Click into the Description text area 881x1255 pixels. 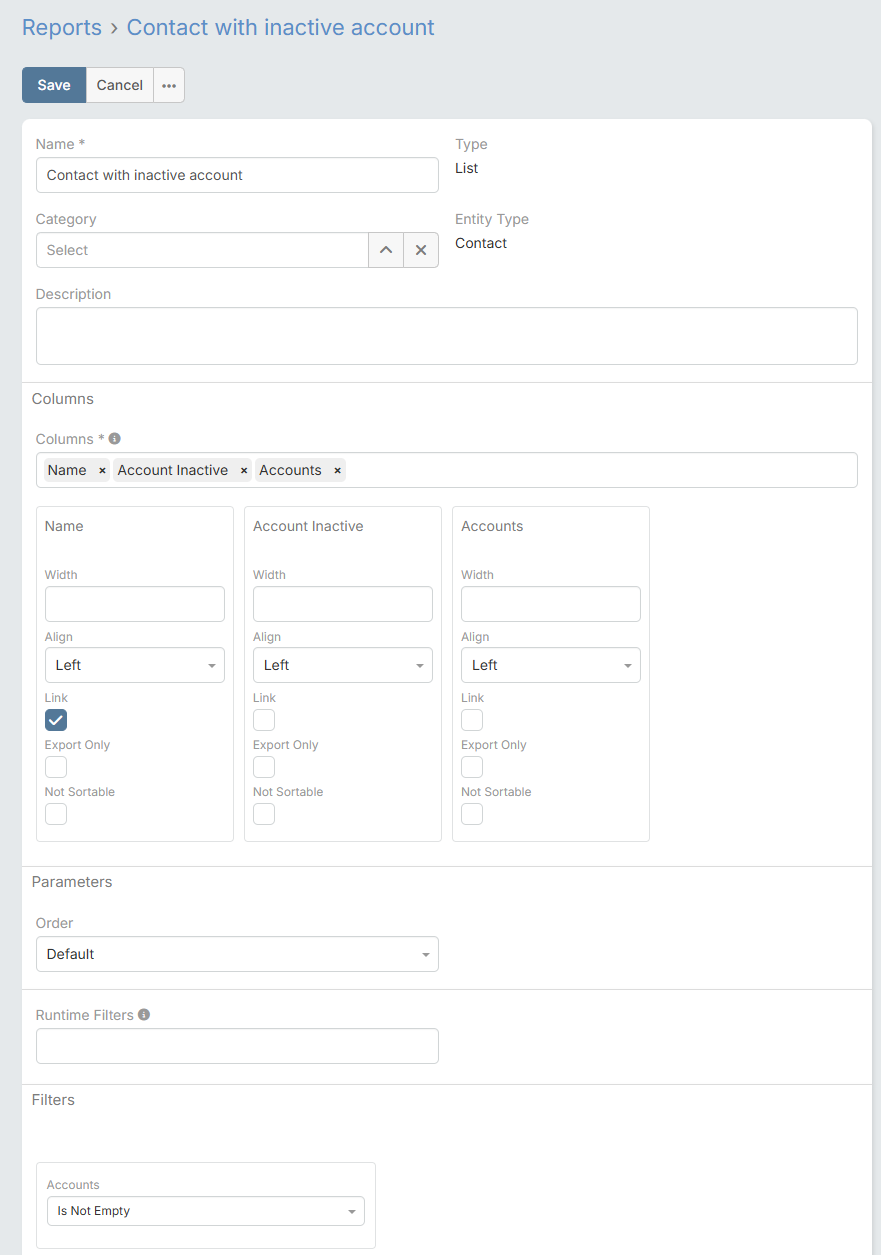click(x=446, y=336)
